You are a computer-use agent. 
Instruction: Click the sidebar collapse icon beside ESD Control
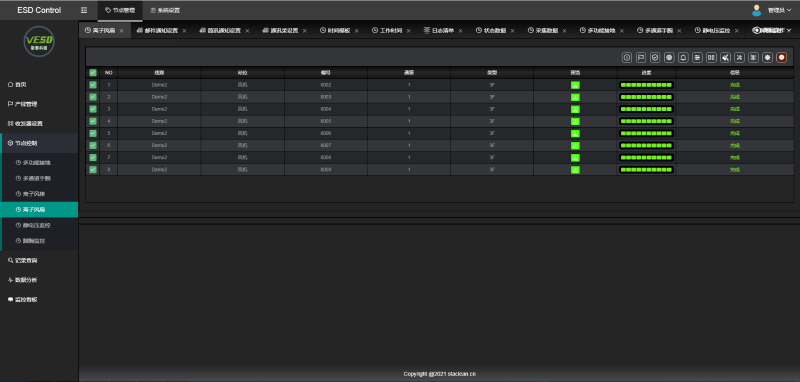coord(84,10)
